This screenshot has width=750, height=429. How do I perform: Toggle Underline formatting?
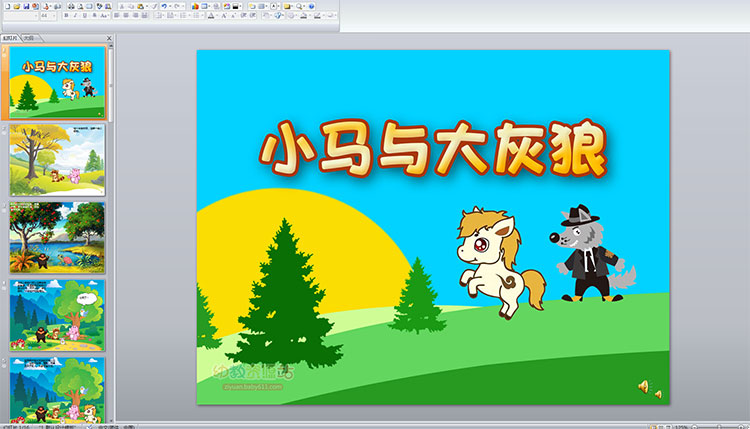[85, 16]
